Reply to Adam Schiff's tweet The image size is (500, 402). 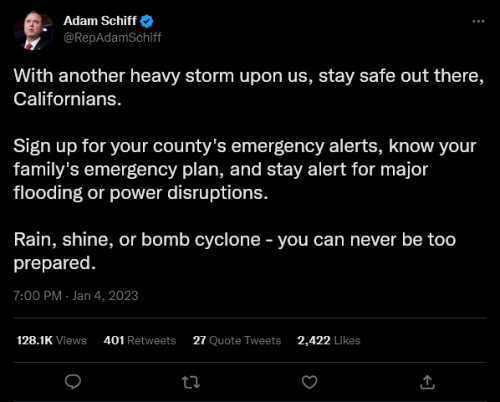(x=73, y=382)
